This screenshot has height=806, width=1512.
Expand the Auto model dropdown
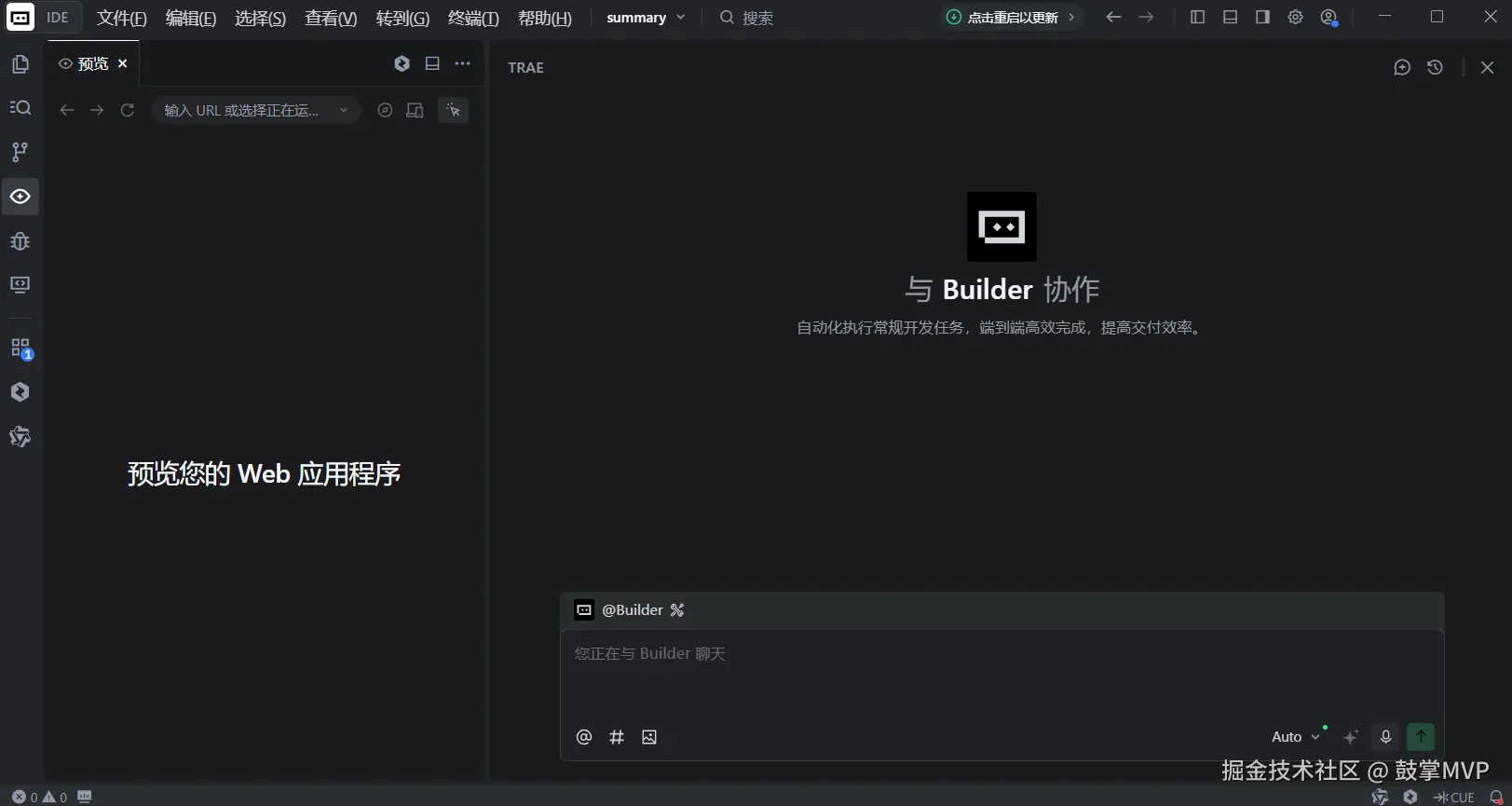pyautogui.click(x=1296, y=737)
